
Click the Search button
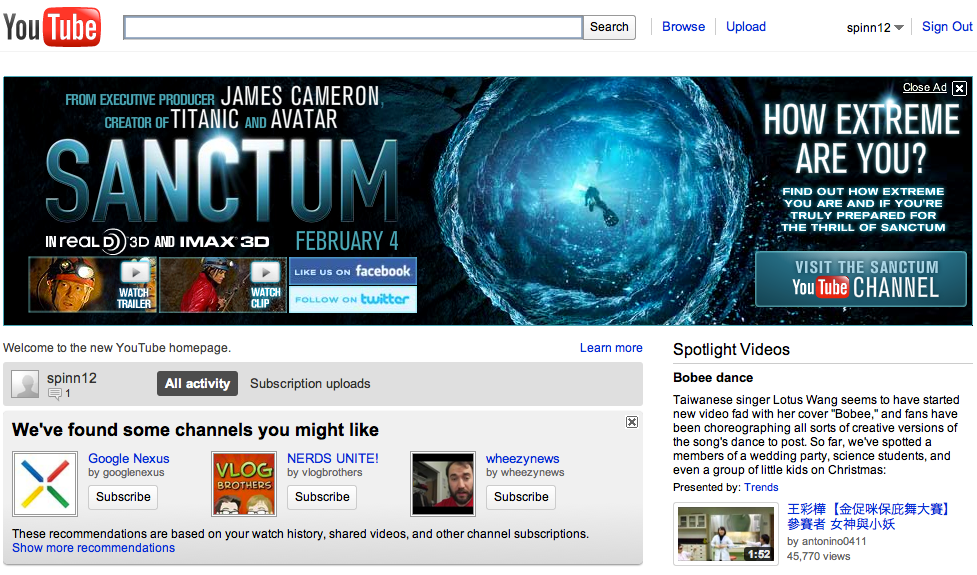click(609, 27)
